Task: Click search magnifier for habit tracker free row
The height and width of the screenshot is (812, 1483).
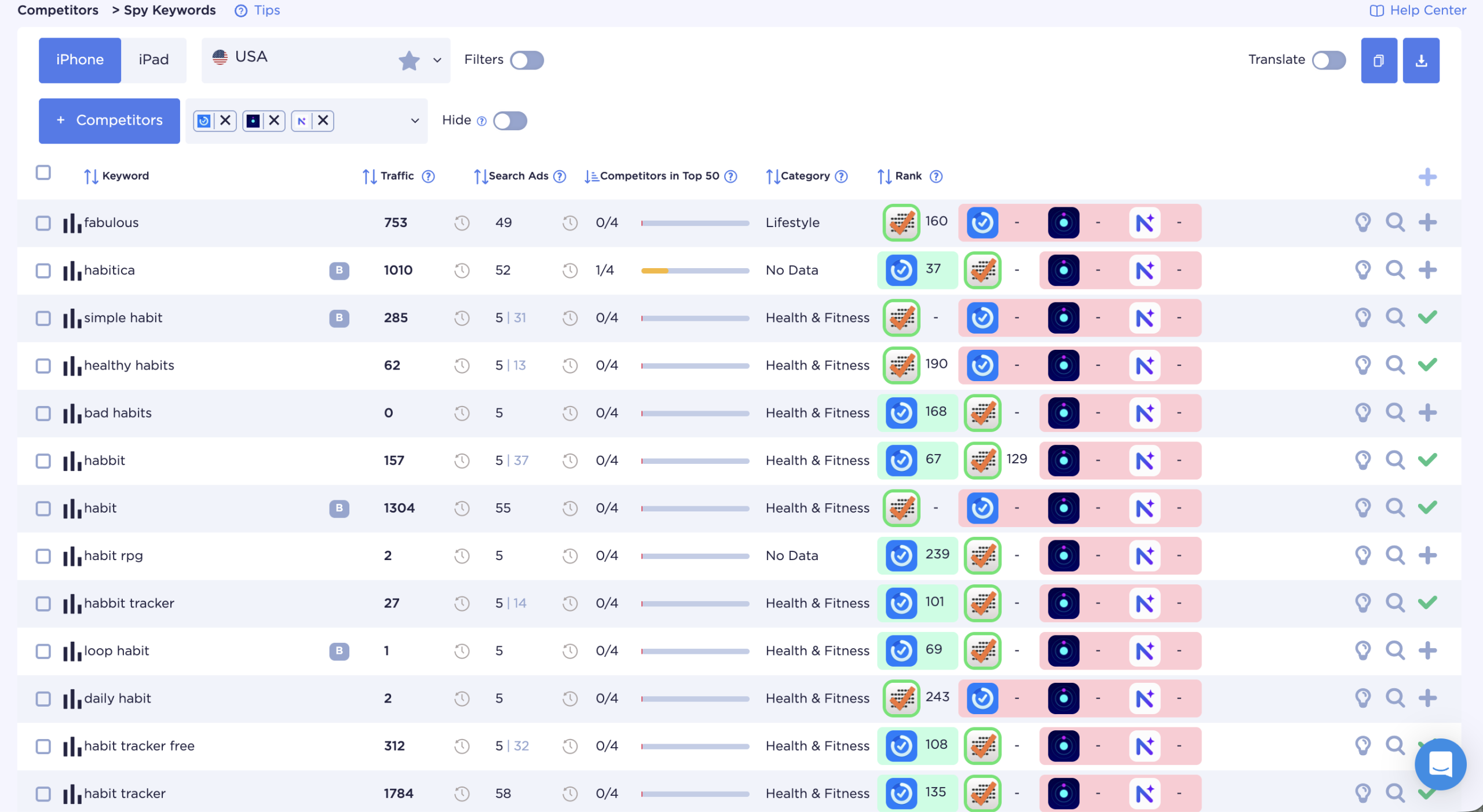Action: click(x=1395, y=746)
